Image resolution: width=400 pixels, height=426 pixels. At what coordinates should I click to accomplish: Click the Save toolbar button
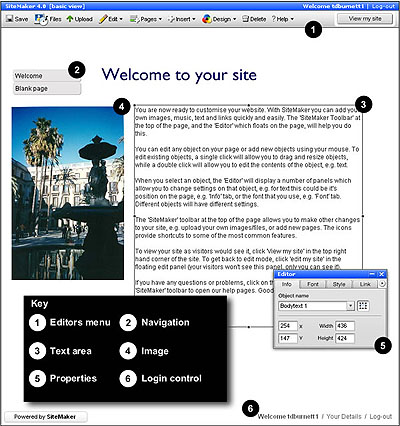(x=17, y=19)
